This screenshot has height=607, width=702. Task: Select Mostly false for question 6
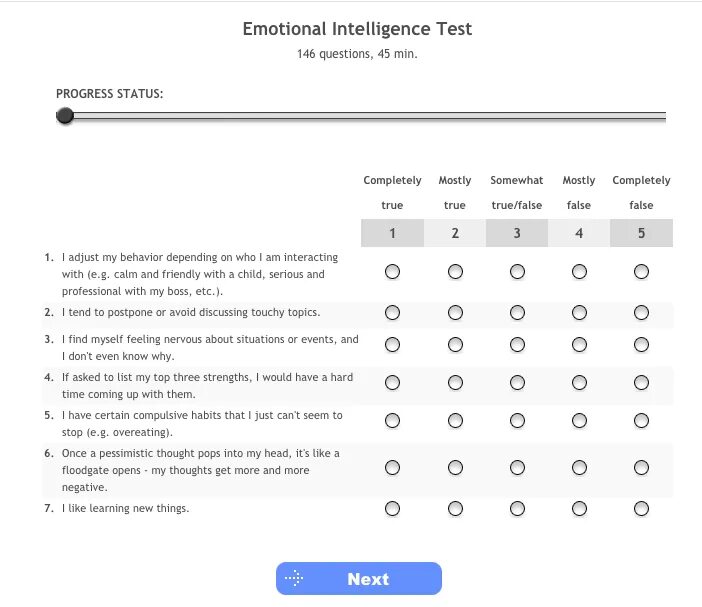[579, 467]
